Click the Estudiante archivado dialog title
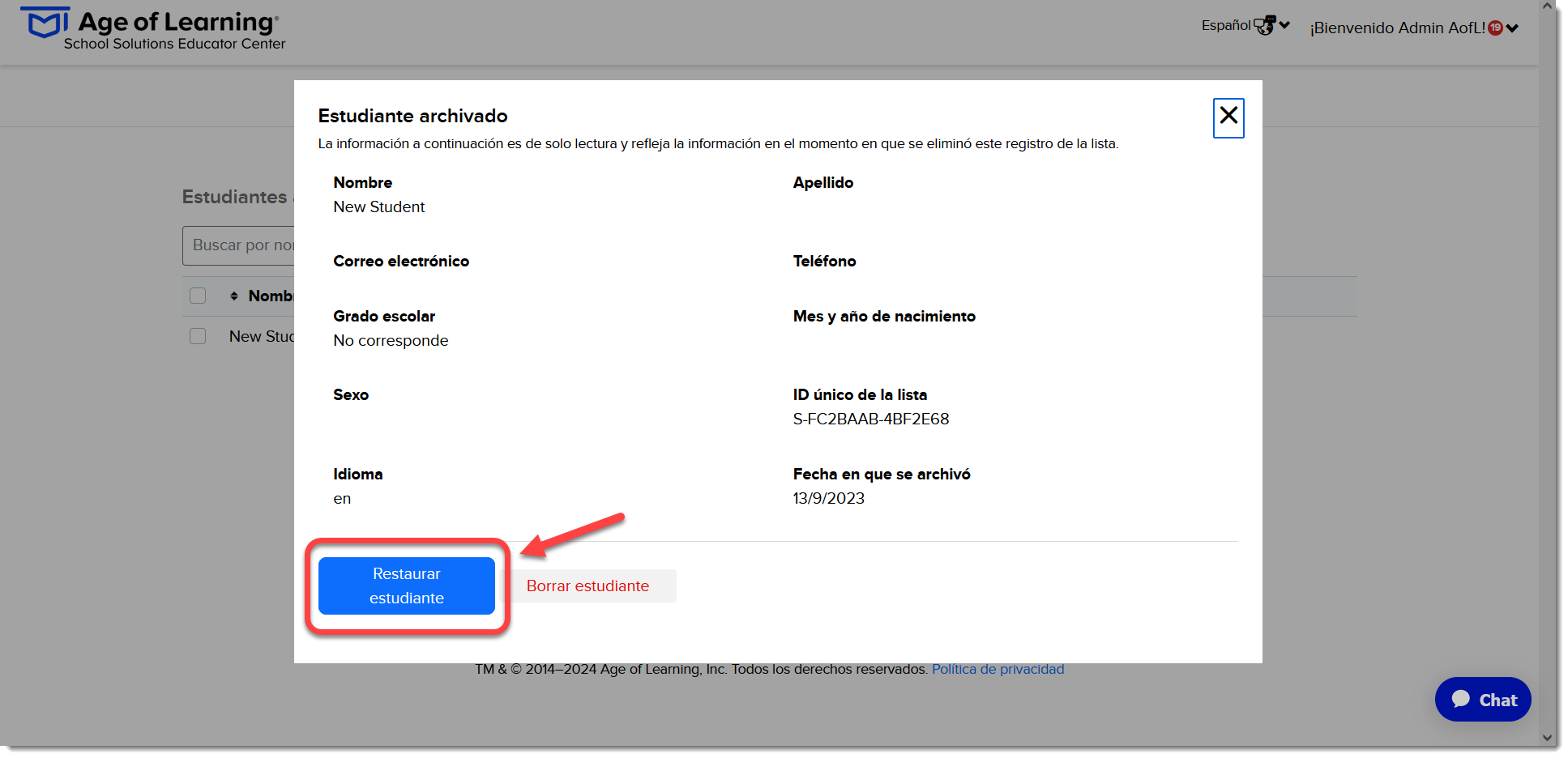Image resolution: width=1568 pixels, height=758 pixels. click(412, 116)
